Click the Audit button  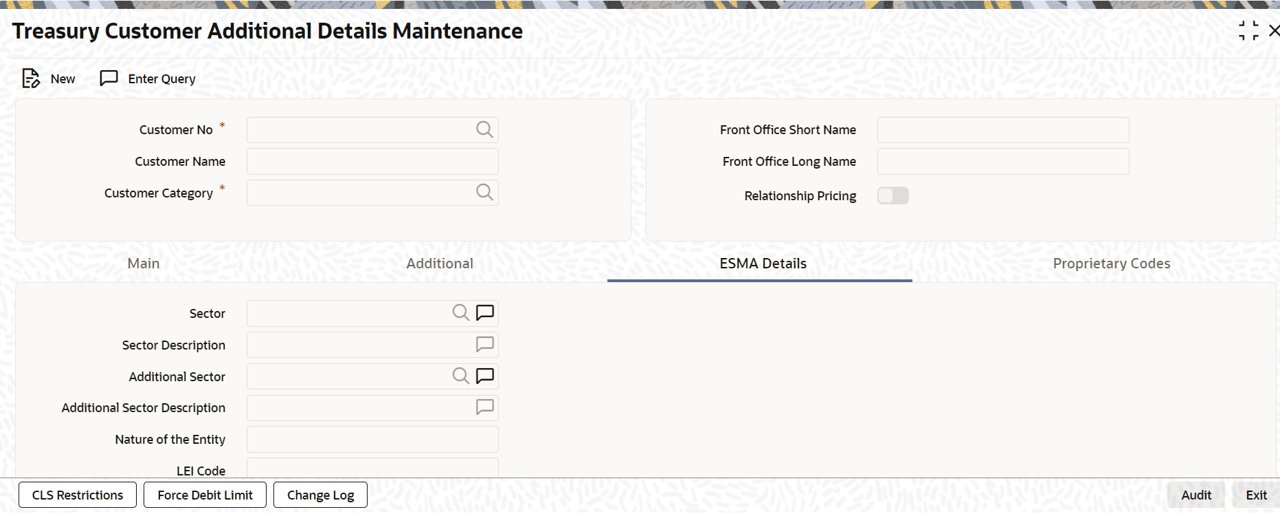[1196, 495]
